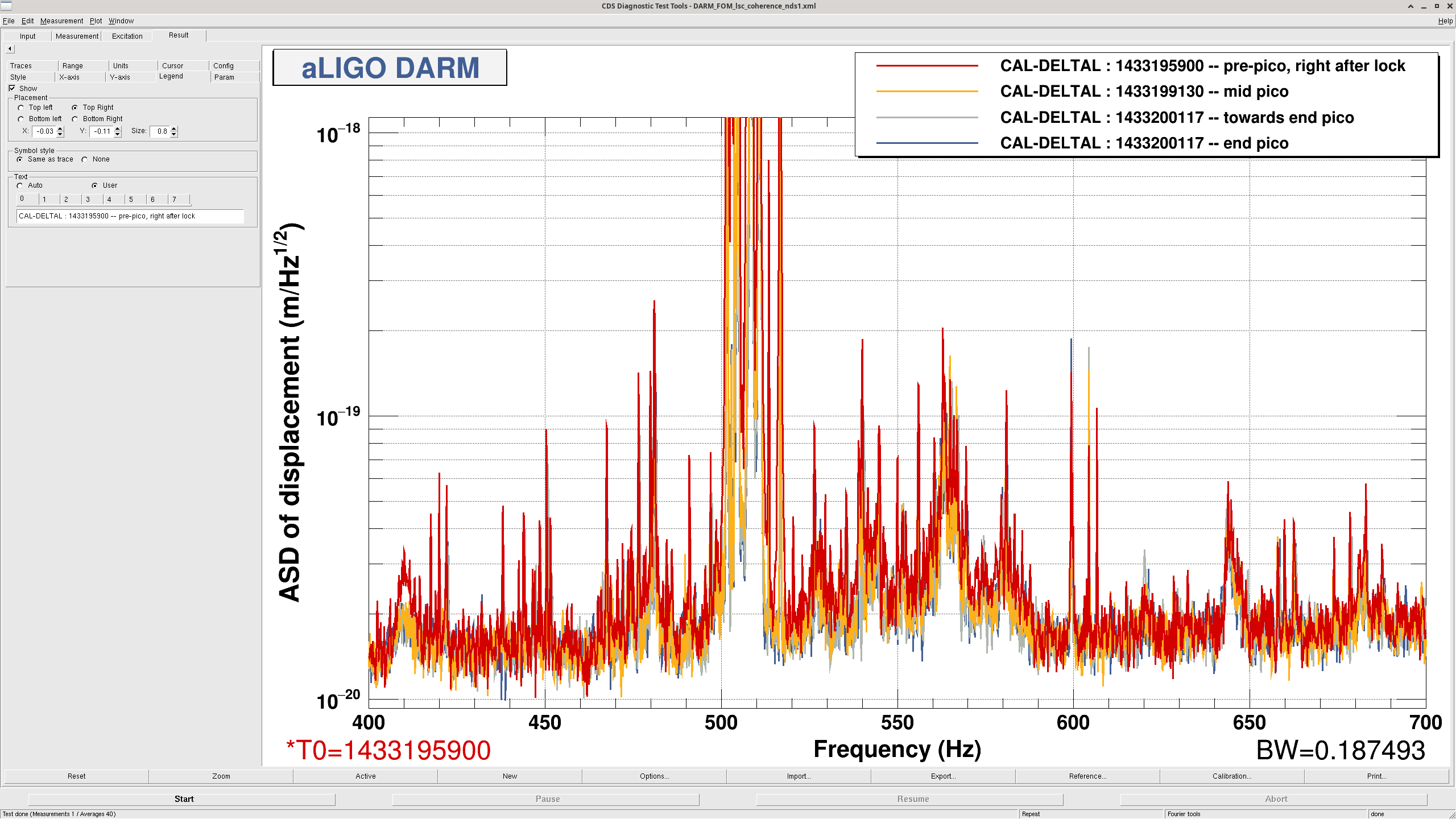Decrease the legend X offset value
The height and width of the screenshot is (819, 1456).
pyautogui.click(x=60, y=134)
